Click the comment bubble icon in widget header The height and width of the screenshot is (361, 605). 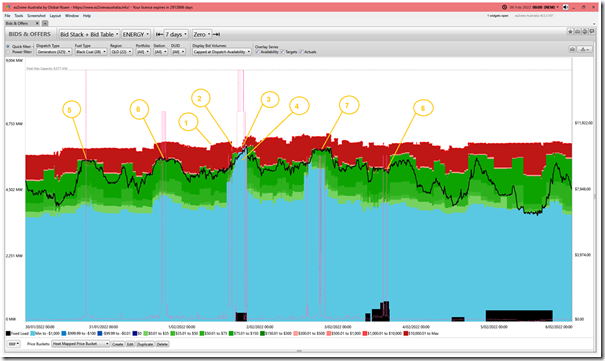[x=591, y=32]
